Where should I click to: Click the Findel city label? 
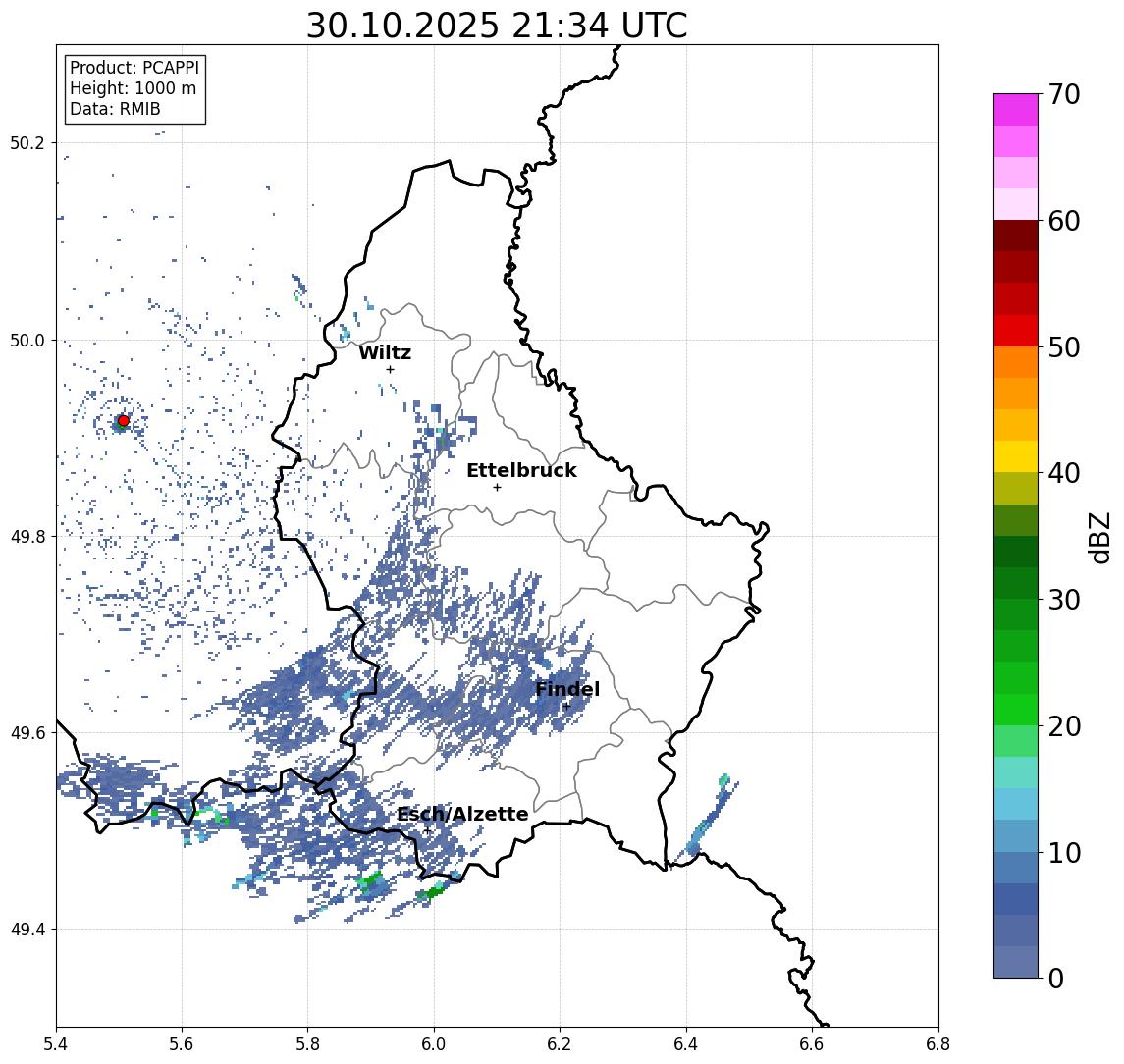point(567,689)
